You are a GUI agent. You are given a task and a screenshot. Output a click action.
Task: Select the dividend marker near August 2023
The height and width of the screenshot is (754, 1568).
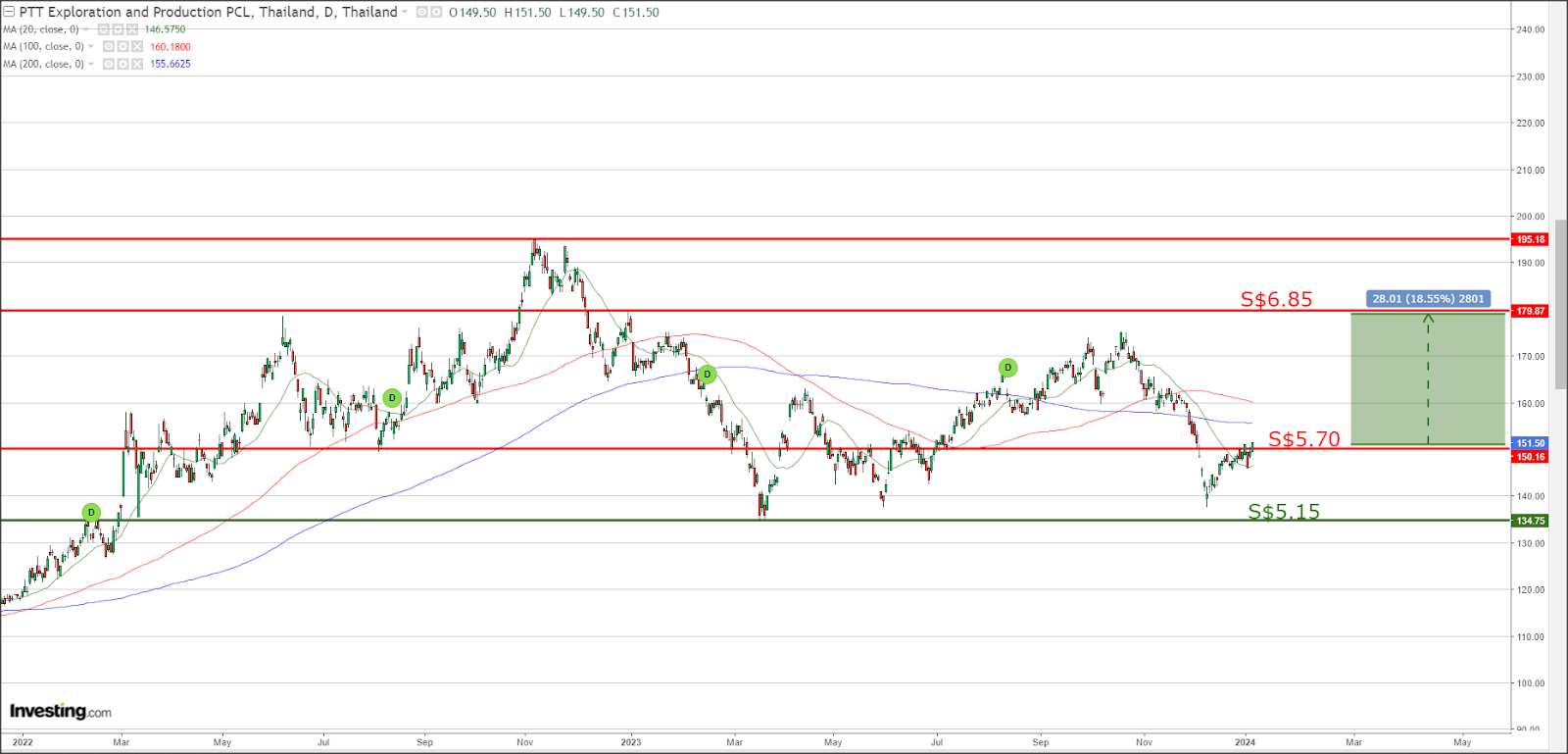point(1007,368)
